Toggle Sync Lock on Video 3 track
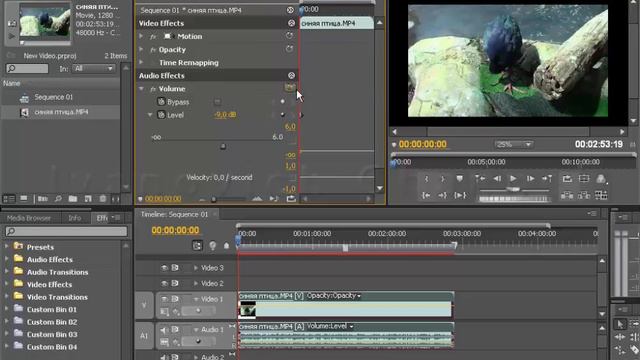 [x=175, y=268]
